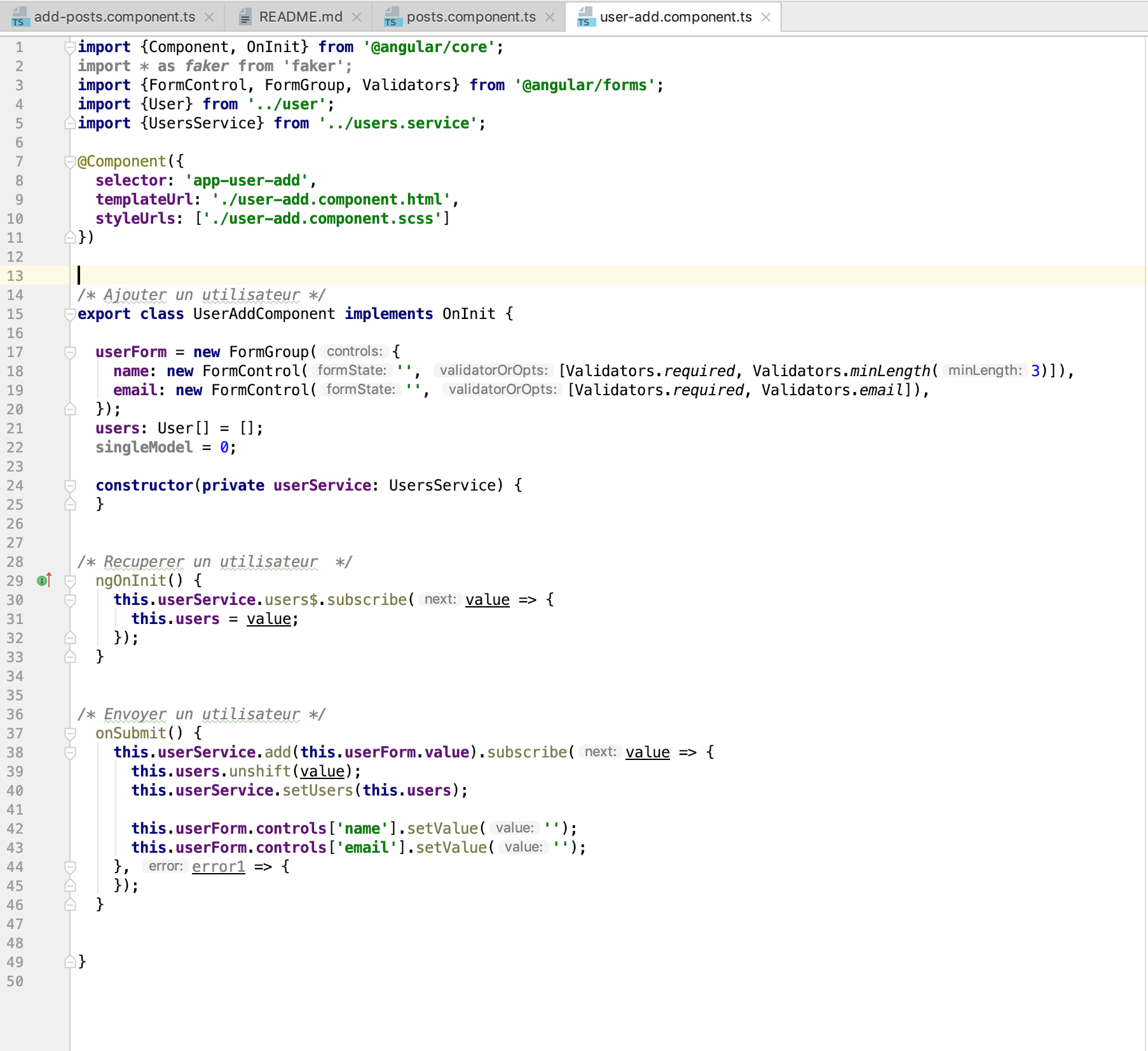Toggle folding on the userForm FormGroup block

(69, 351)
